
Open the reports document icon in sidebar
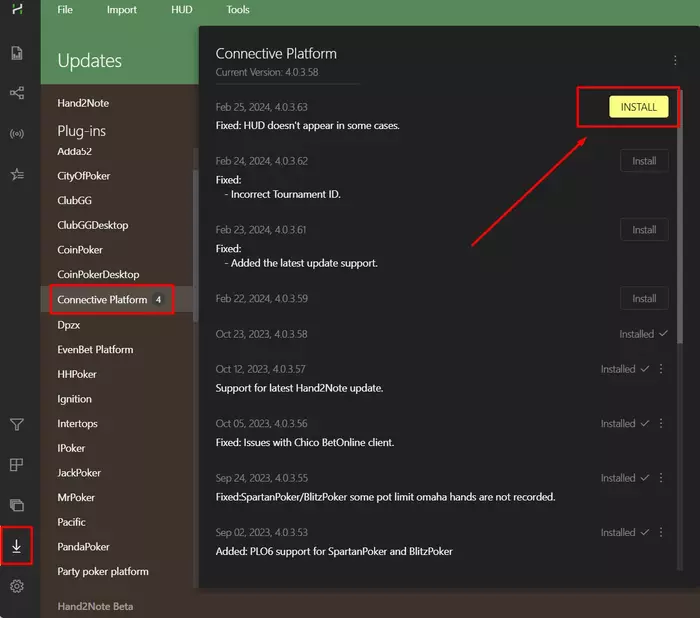coord(17,53)
